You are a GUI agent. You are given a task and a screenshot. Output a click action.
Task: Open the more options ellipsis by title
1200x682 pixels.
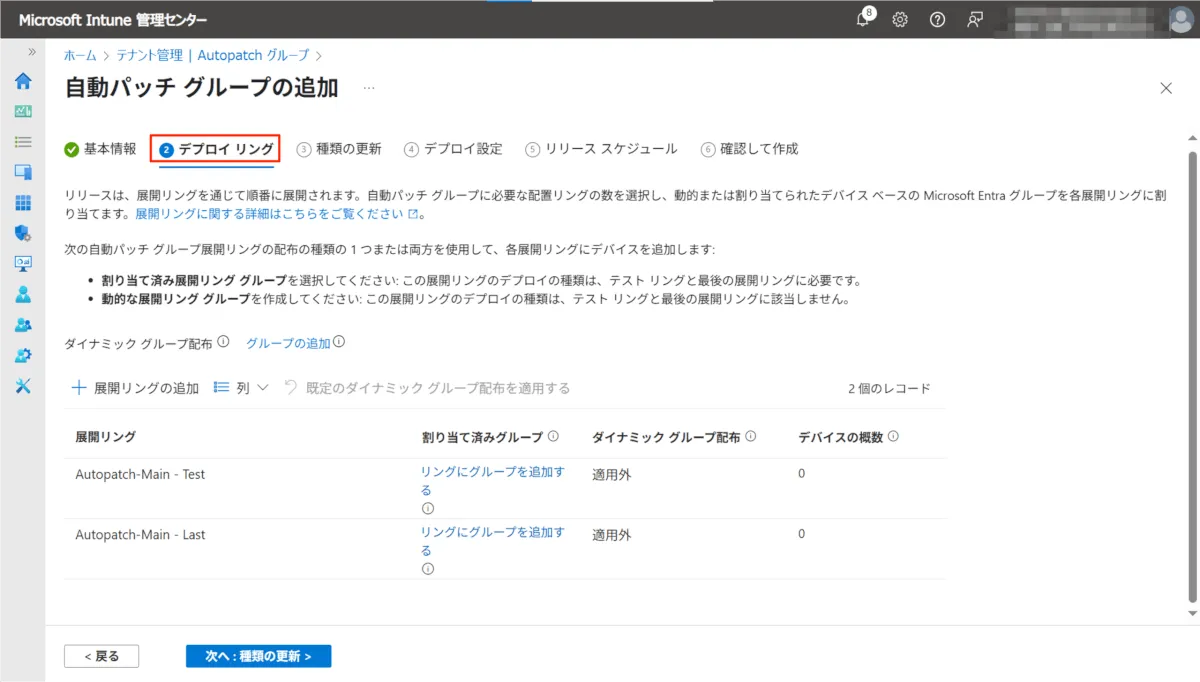tap(369, 88)
